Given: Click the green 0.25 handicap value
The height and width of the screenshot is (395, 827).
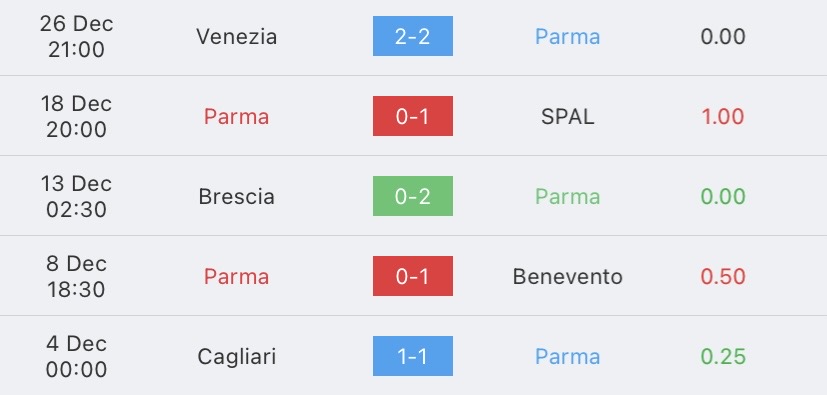Looking at the screenshot, I should coord(723,357).
